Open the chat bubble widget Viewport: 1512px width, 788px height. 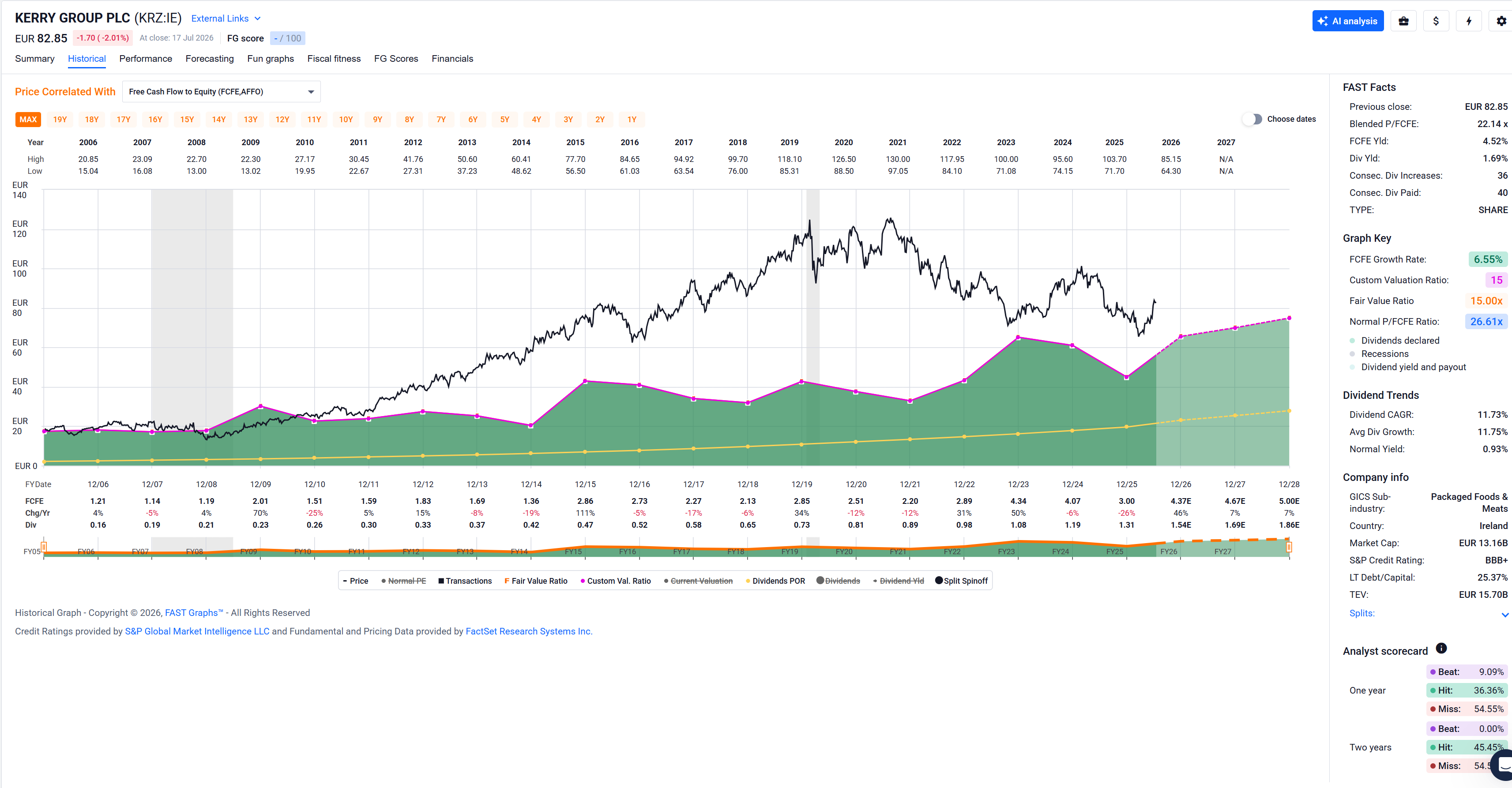coord(1503,765)
